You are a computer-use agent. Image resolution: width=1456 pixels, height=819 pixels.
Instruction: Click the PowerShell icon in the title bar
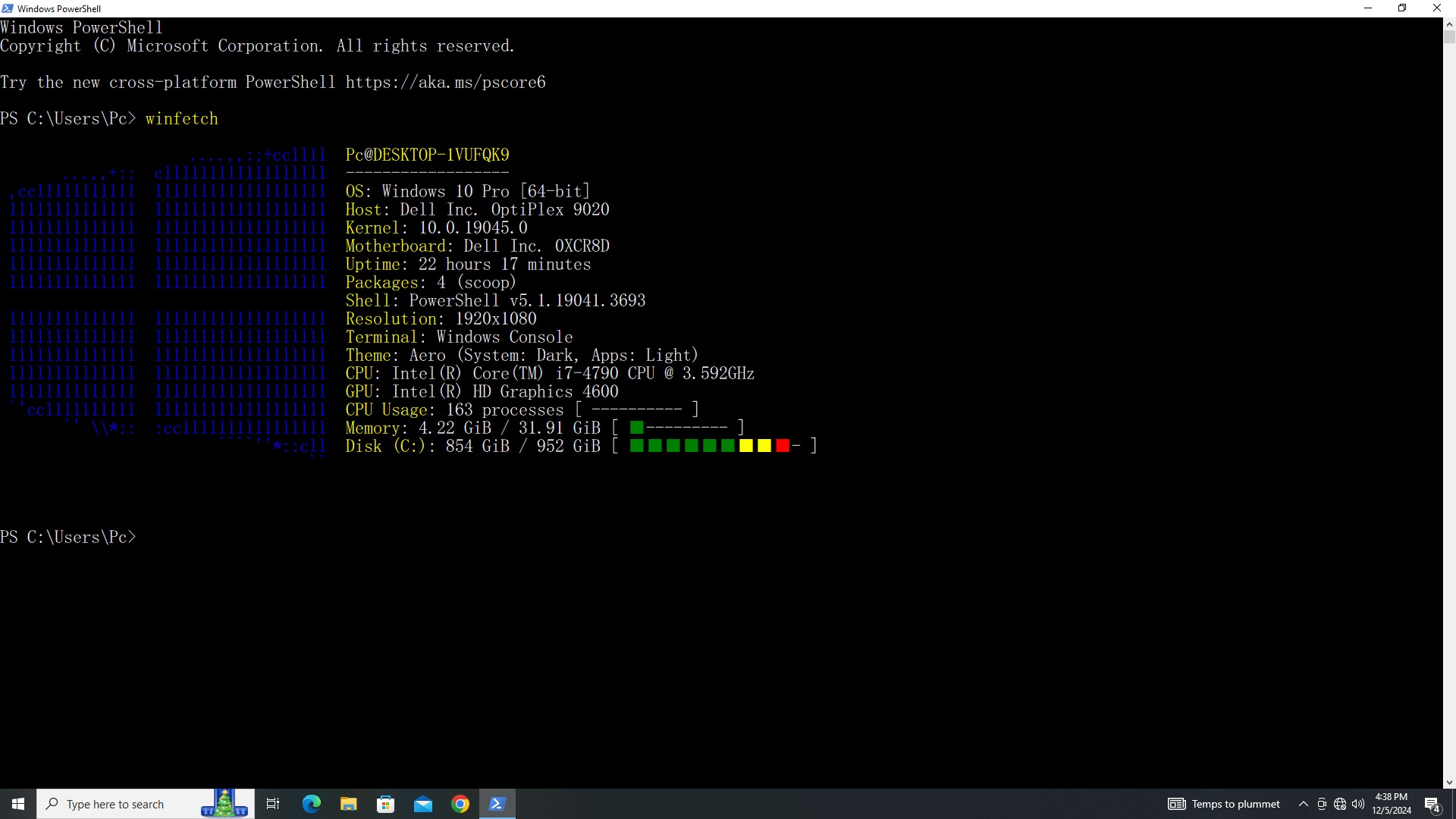8,8
